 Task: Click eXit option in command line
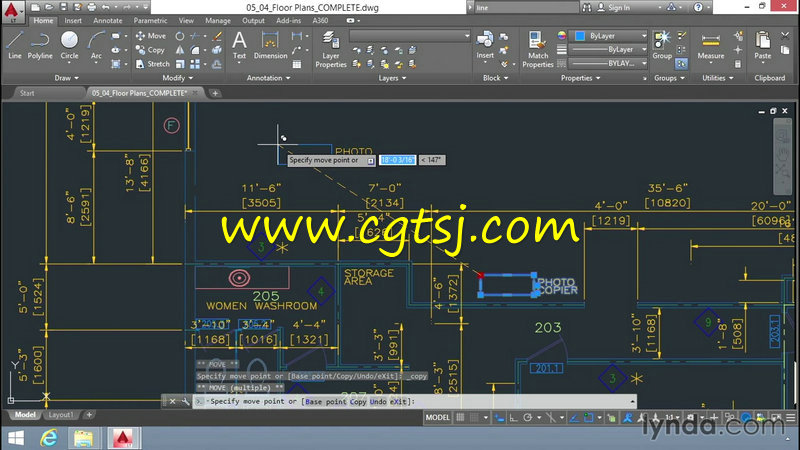(398, 402)
